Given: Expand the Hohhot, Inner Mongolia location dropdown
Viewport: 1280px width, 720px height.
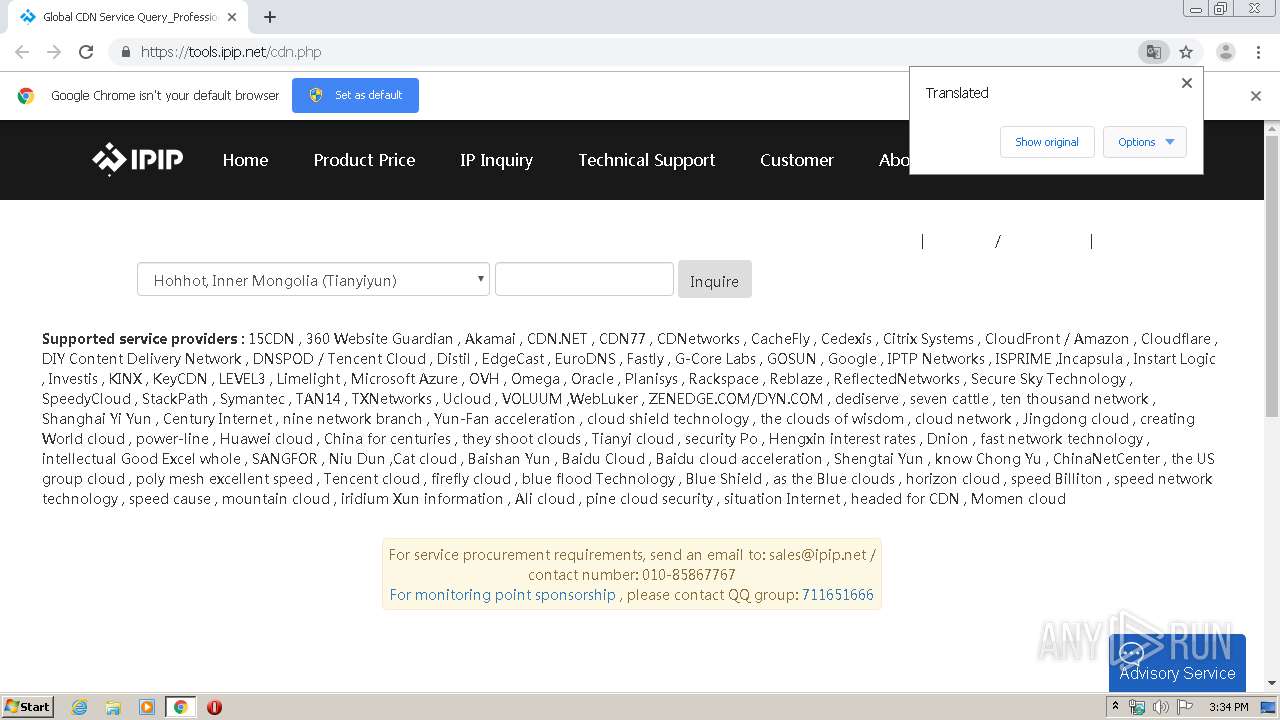Looking at the screenshot, I should pyautogui.click(x=313, y=280).
